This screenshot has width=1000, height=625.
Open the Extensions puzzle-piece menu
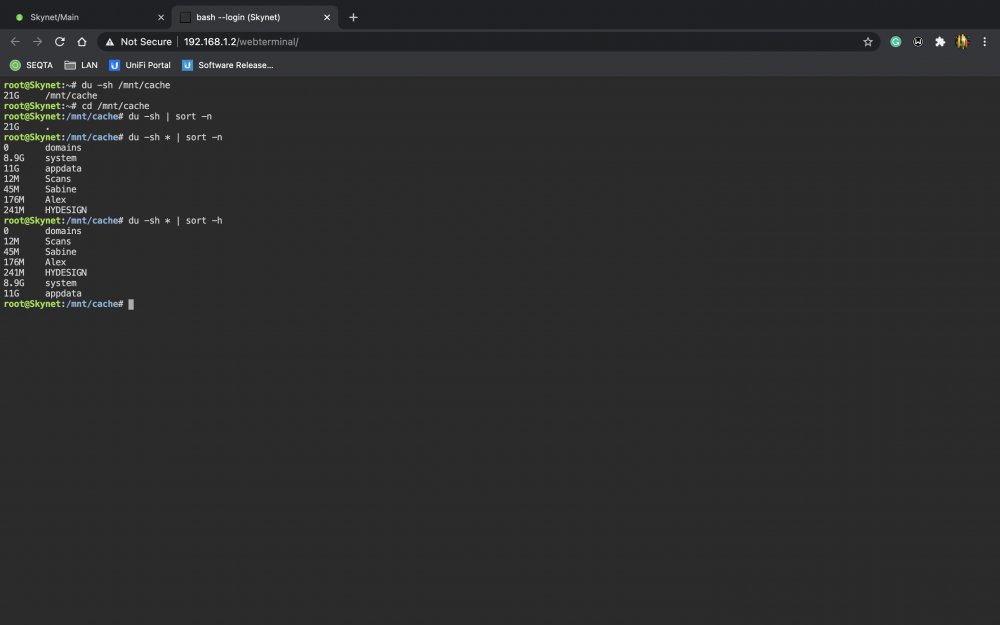939,41
